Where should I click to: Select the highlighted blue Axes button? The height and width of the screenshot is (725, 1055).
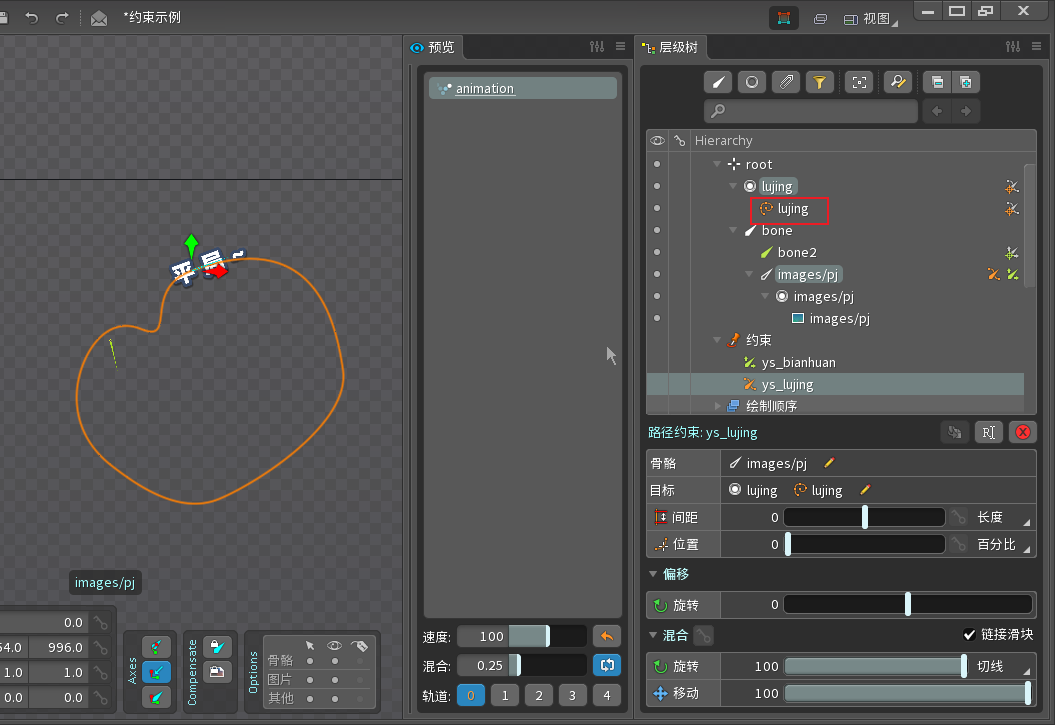pos(156,672)
